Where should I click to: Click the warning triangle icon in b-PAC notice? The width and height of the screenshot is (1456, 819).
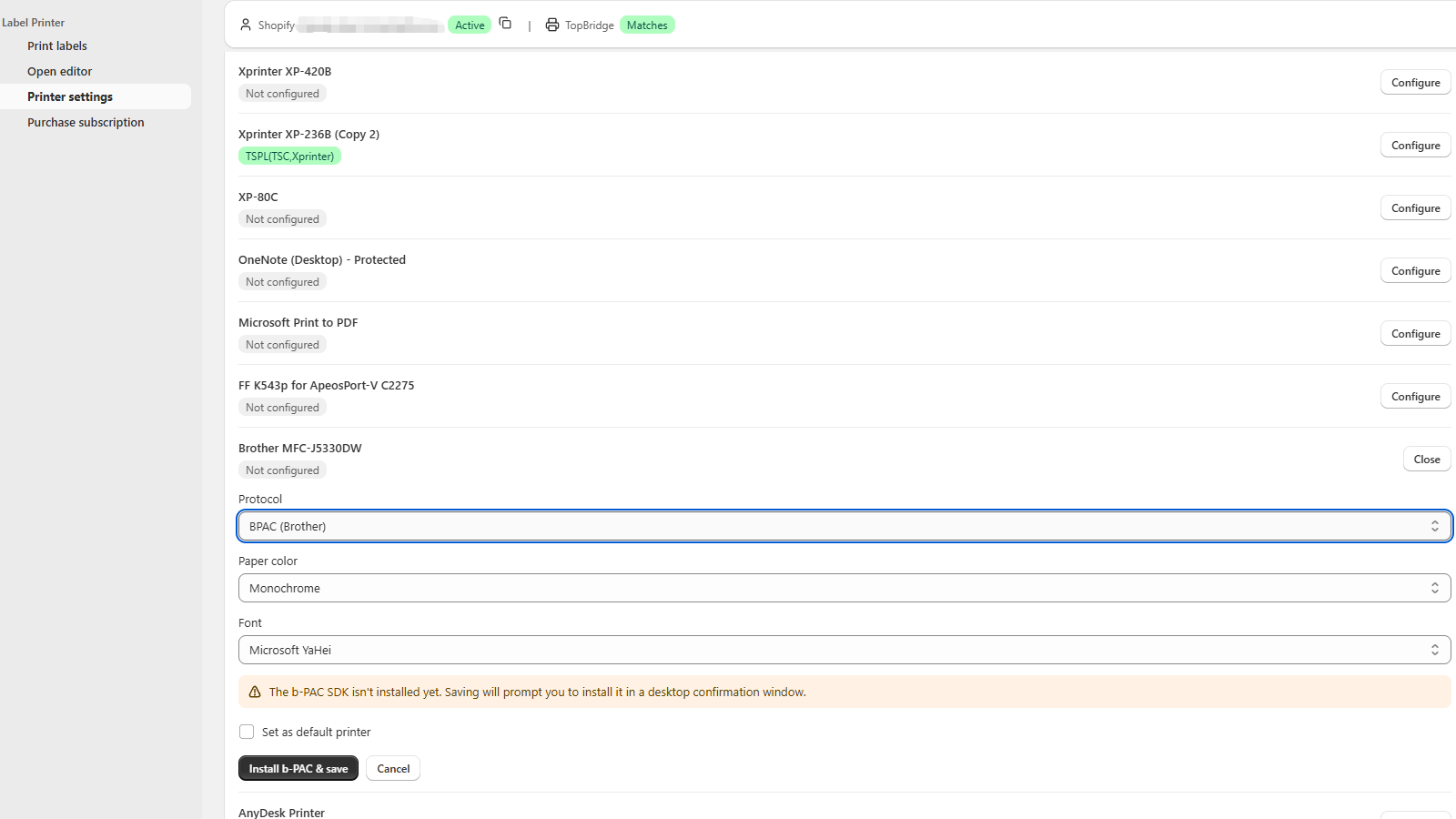coord(255,693)
